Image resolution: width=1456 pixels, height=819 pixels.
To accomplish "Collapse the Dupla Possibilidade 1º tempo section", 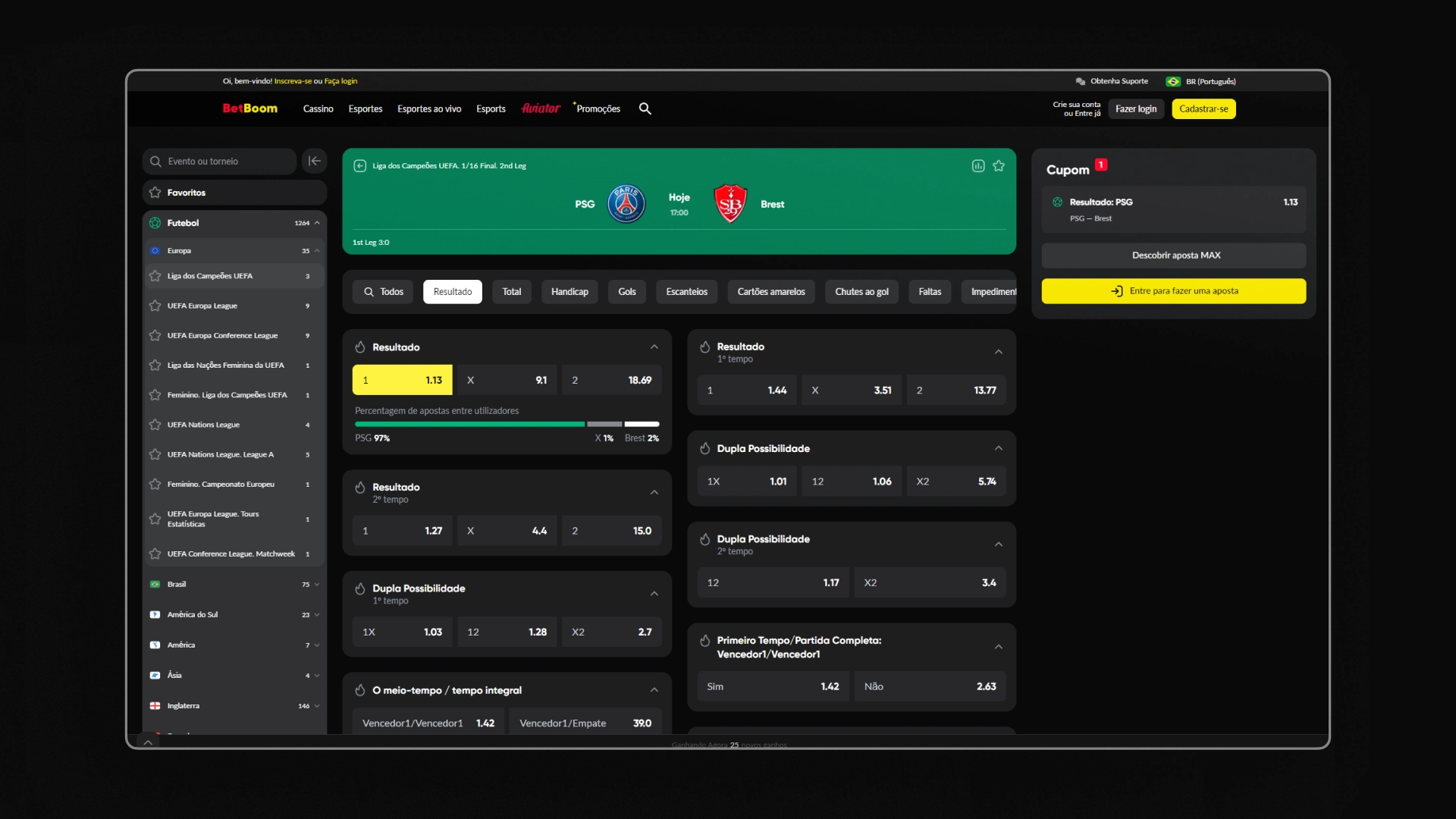I will pos(654,594).
